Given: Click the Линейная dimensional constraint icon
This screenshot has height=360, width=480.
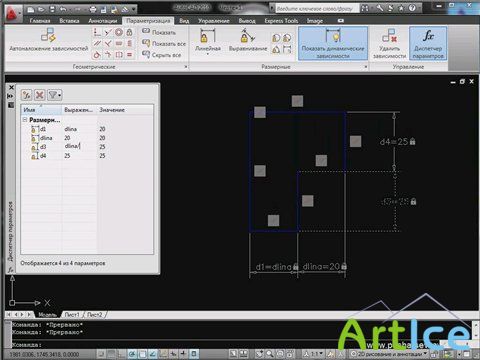Looking at the screenshot, I should click(x=207, y=36).
